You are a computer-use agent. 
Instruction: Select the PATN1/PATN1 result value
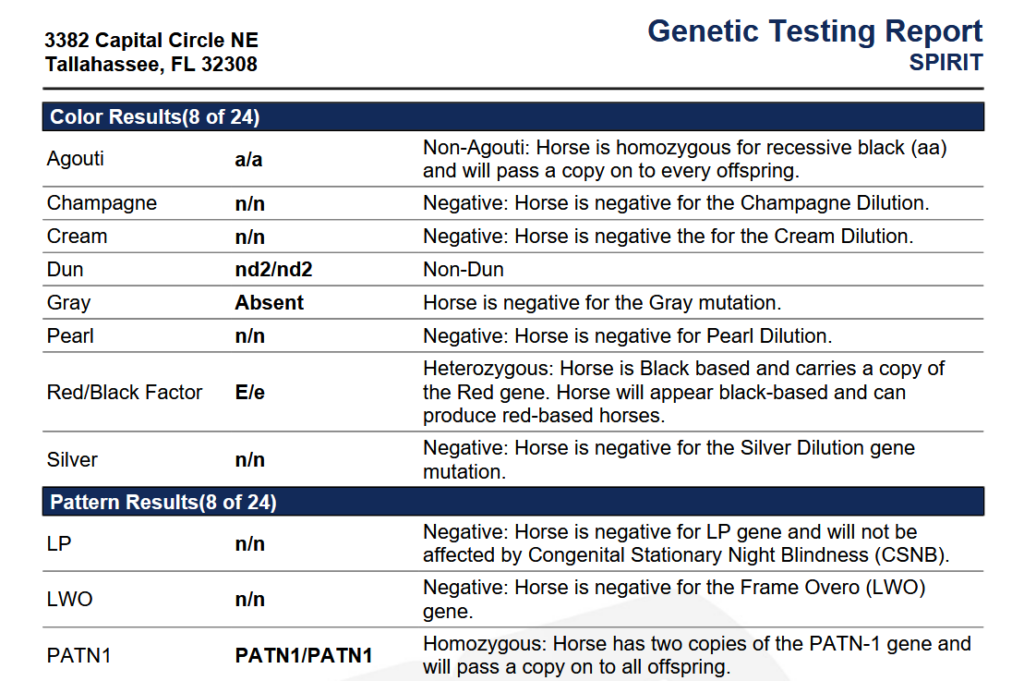pyautogui.click(x=304, y=656)
